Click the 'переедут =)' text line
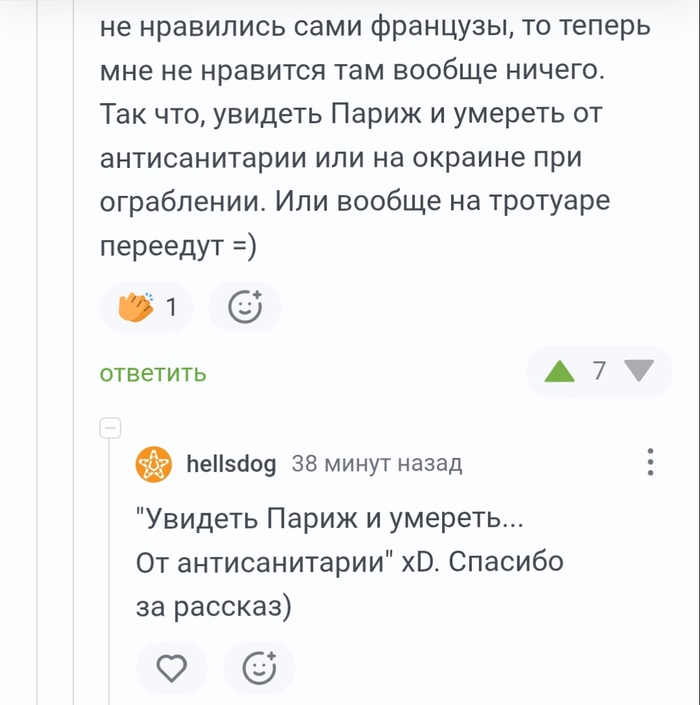Viewport: 700px width, 705px height. tap(179, 246)
